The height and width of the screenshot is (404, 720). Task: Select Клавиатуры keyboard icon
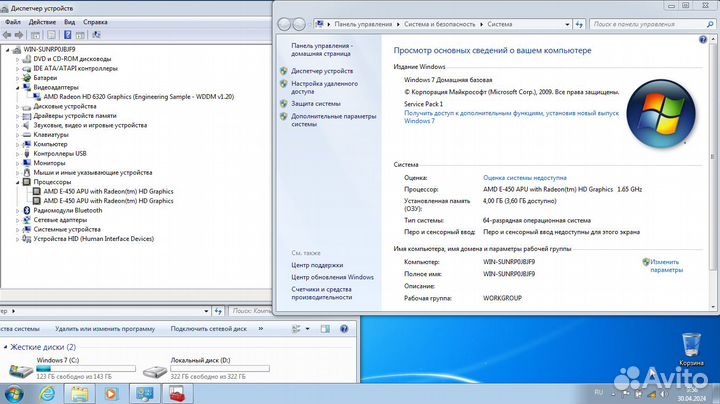(x=27, y=135)
